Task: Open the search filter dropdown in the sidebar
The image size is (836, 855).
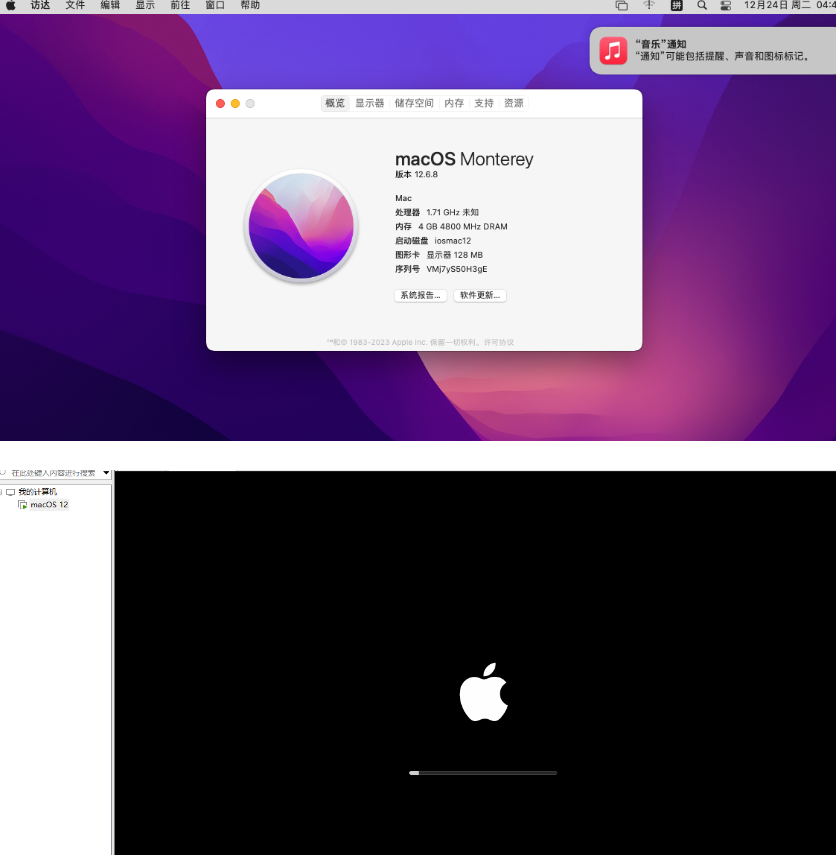Action: click(105, 472)
